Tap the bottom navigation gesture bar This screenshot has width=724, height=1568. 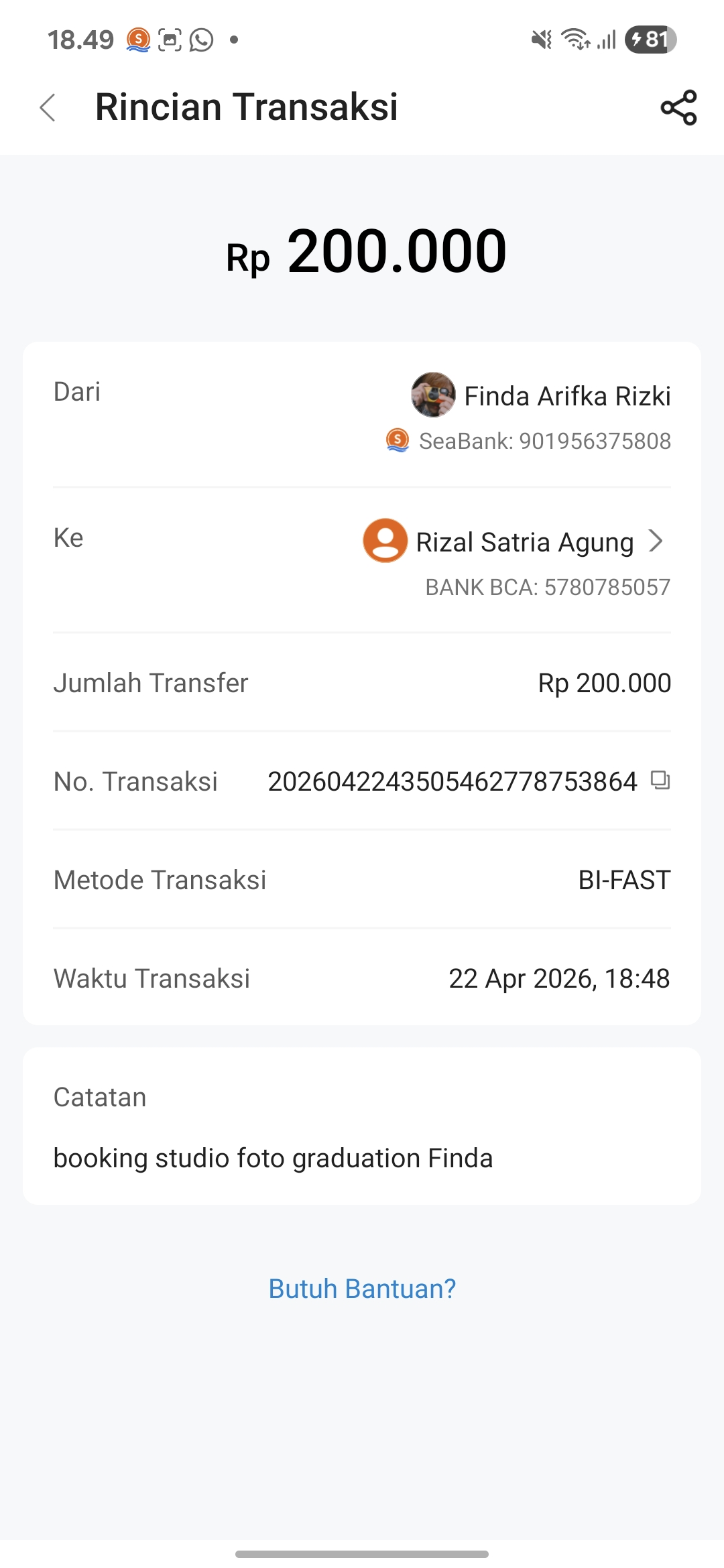362,1554
